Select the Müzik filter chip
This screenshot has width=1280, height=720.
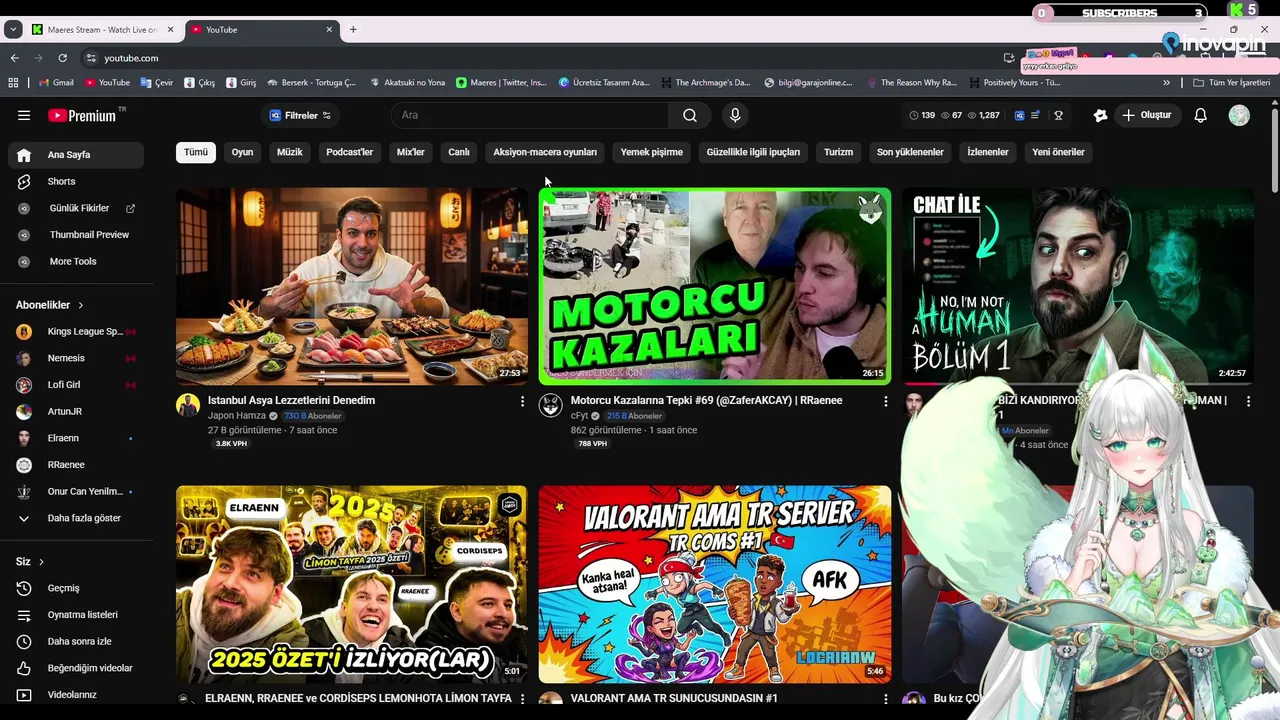tap(289, 152)
